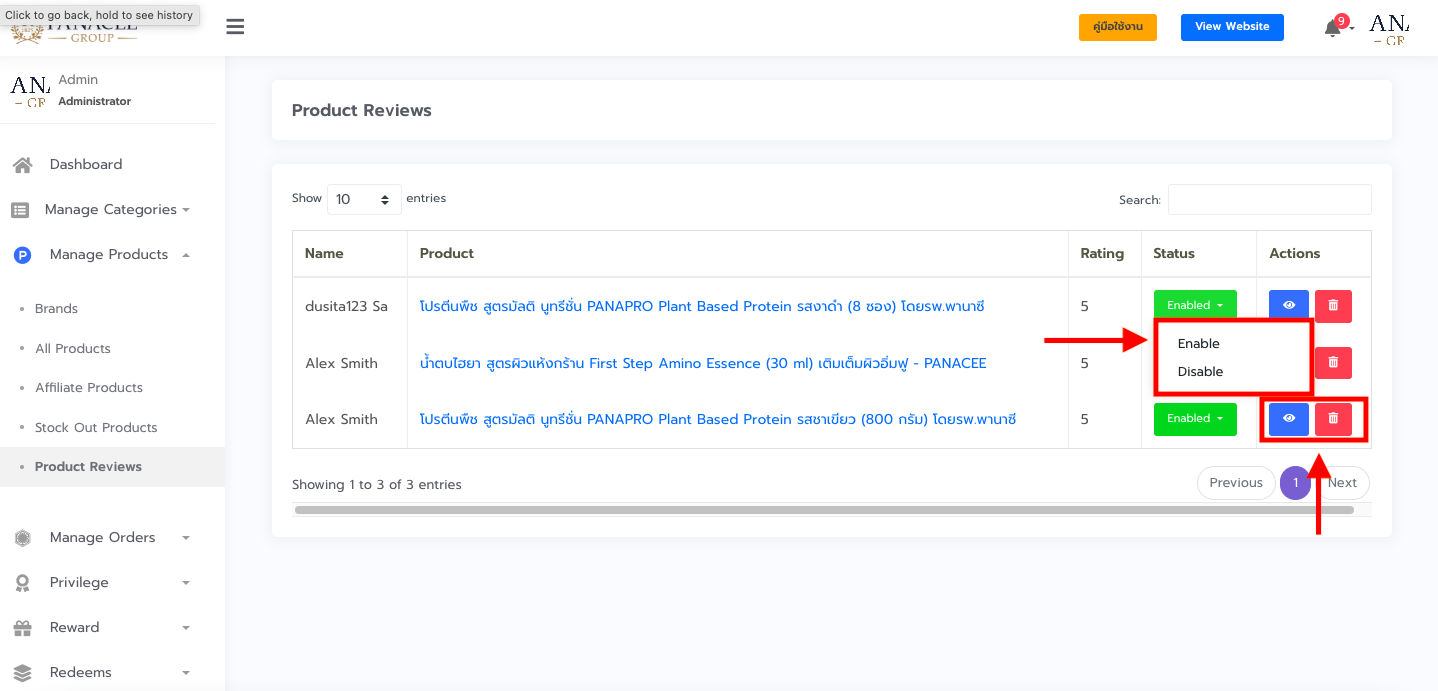This screenshot has height=691, width=1438.
Task: Click the orange user manual button
Action: (1118, 27)
